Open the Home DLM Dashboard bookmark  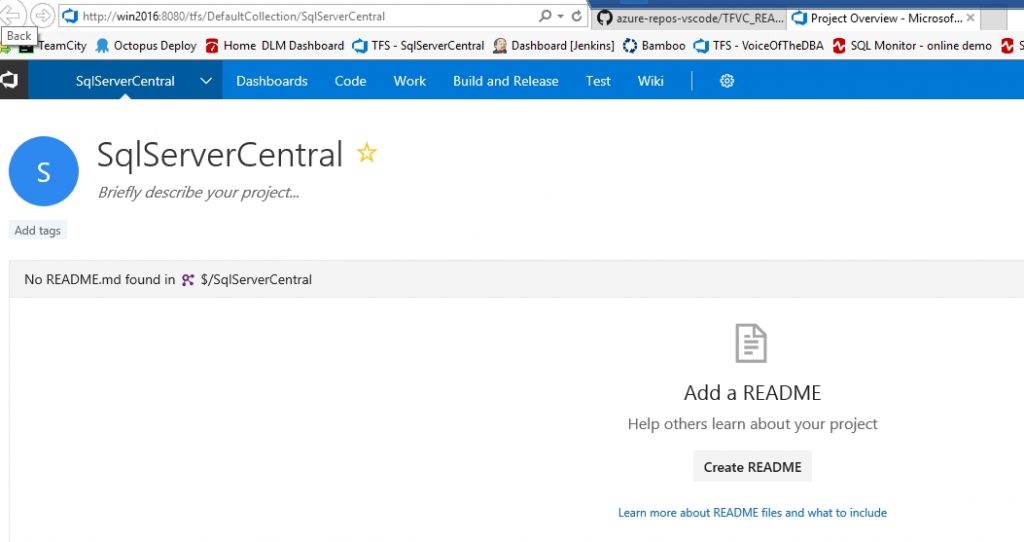point(275,46)
